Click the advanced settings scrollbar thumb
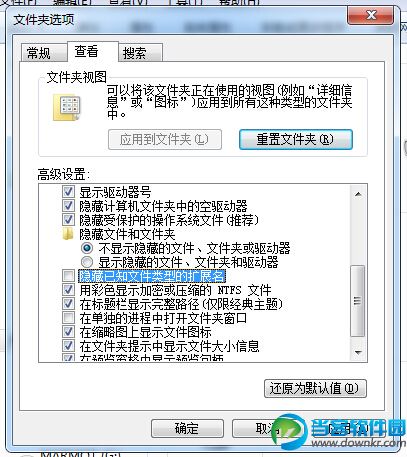407x457 pixels. pyautogui.click(x=358, y=301)
